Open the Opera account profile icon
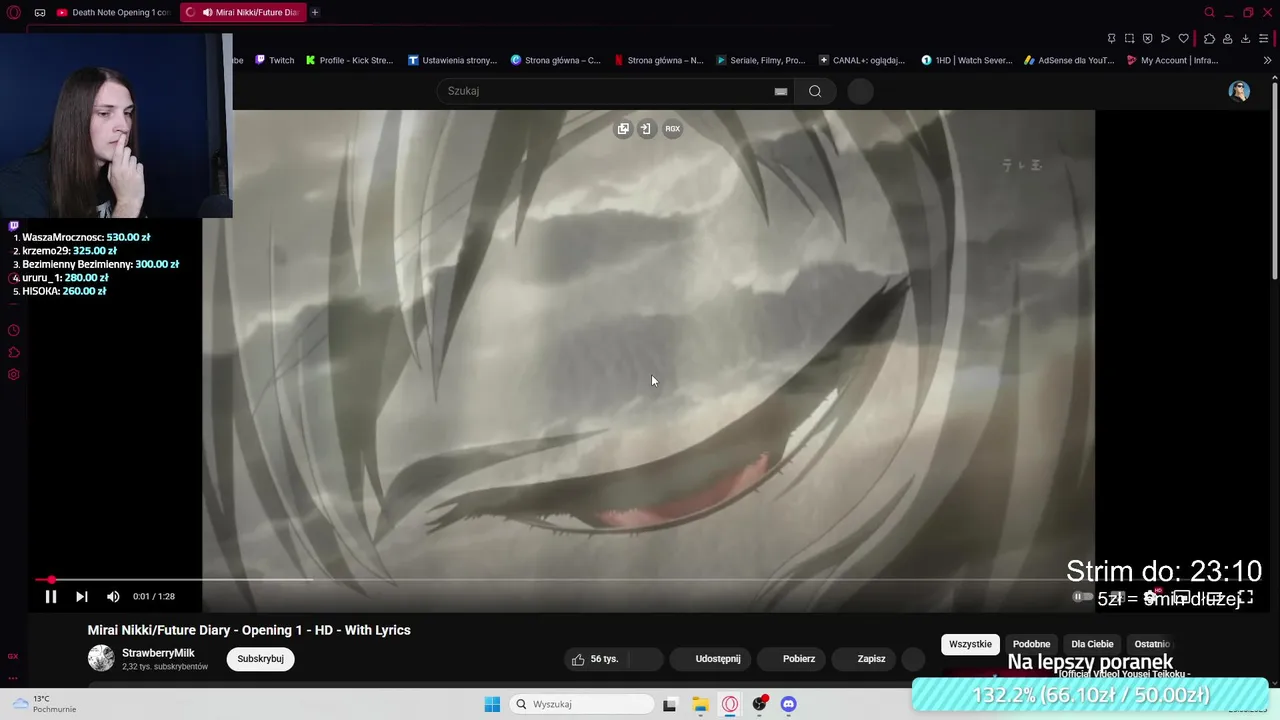Viewport: 1280px width, 720px height. coord(1227,38)
